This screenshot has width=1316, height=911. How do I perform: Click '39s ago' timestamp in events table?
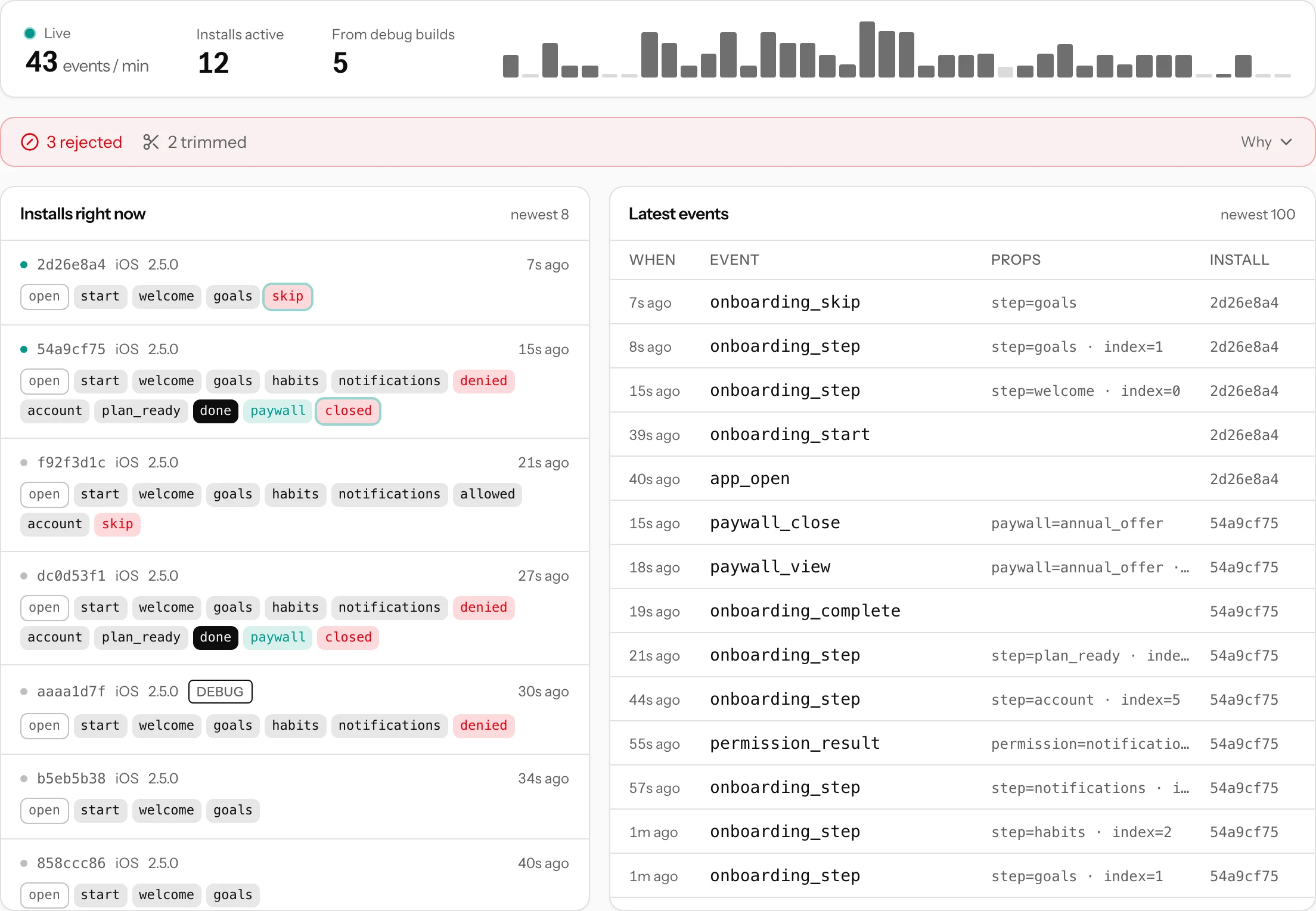point(654,435)
